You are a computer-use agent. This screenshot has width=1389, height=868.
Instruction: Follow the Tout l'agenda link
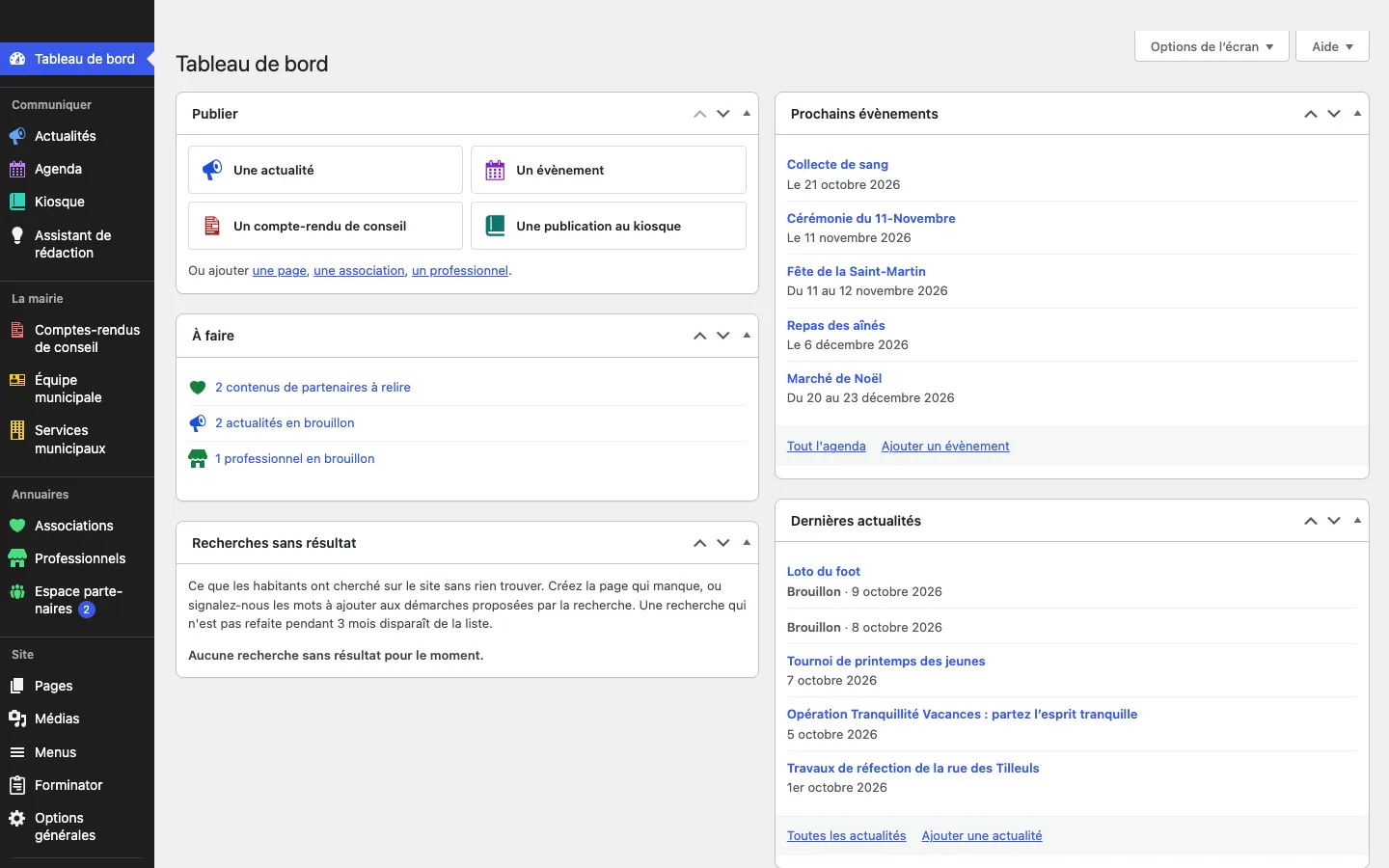[827, 447]
